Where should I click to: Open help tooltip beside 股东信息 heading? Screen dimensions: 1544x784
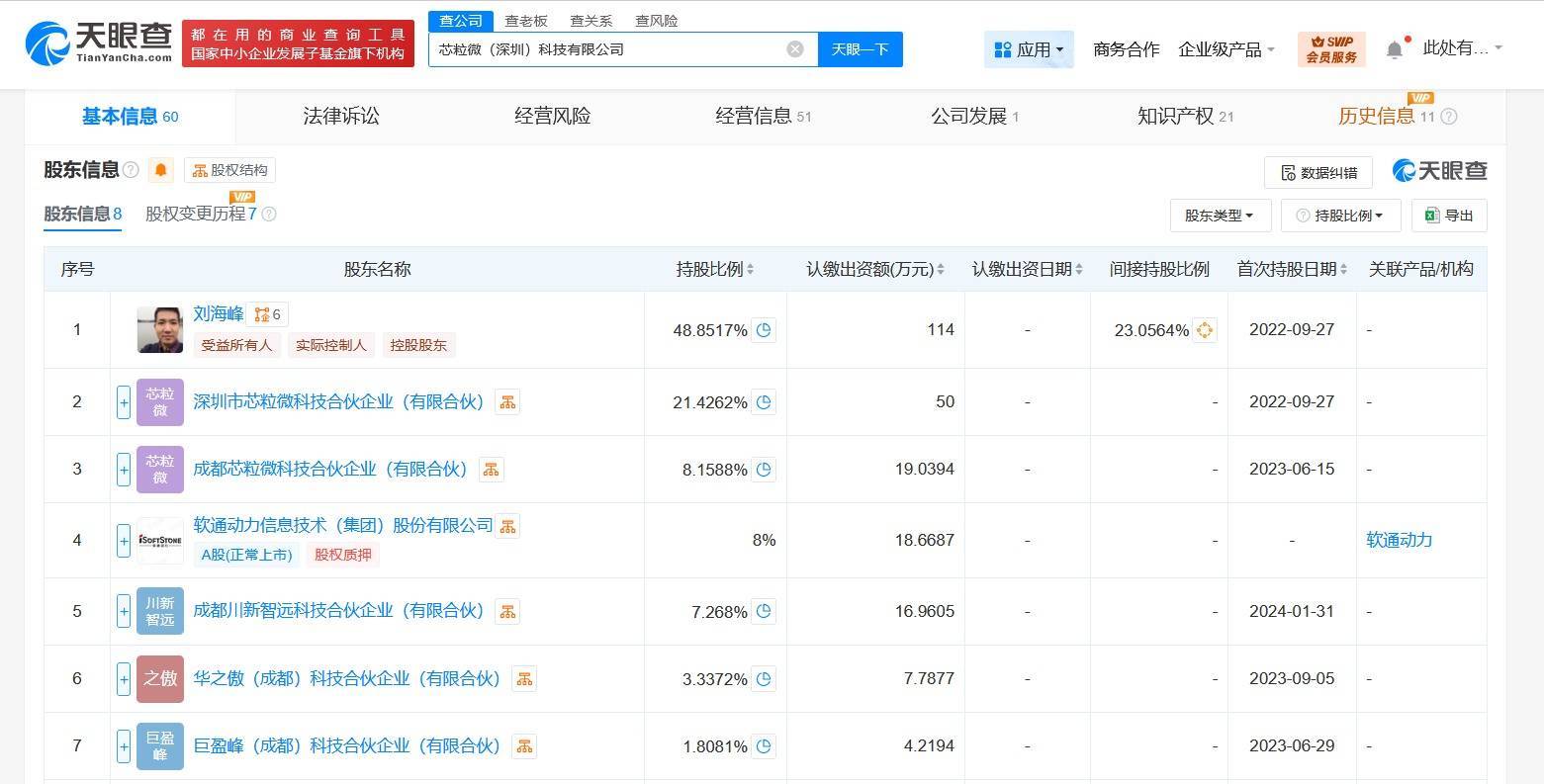[x=131, y=170]
